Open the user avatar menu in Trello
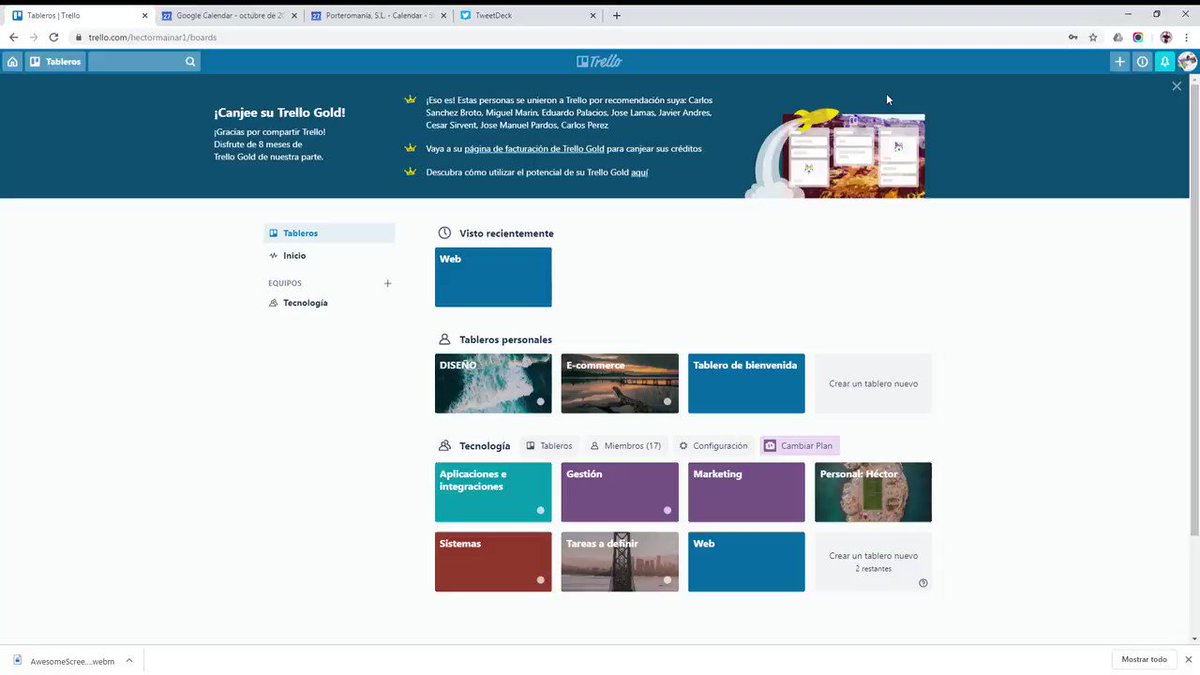Image resolution: width=1200 pixels, height=675 pixels. (x=1187, y=61)
